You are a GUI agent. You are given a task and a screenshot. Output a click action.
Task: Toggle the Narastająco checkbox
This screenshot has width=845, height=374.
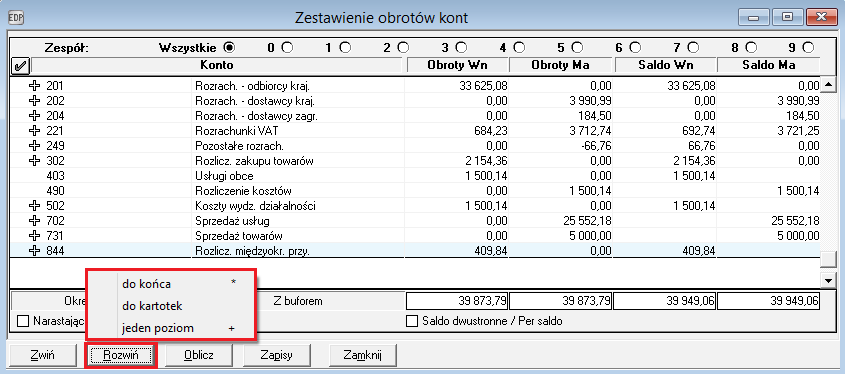pyautogui.click(x=23, y=321)
